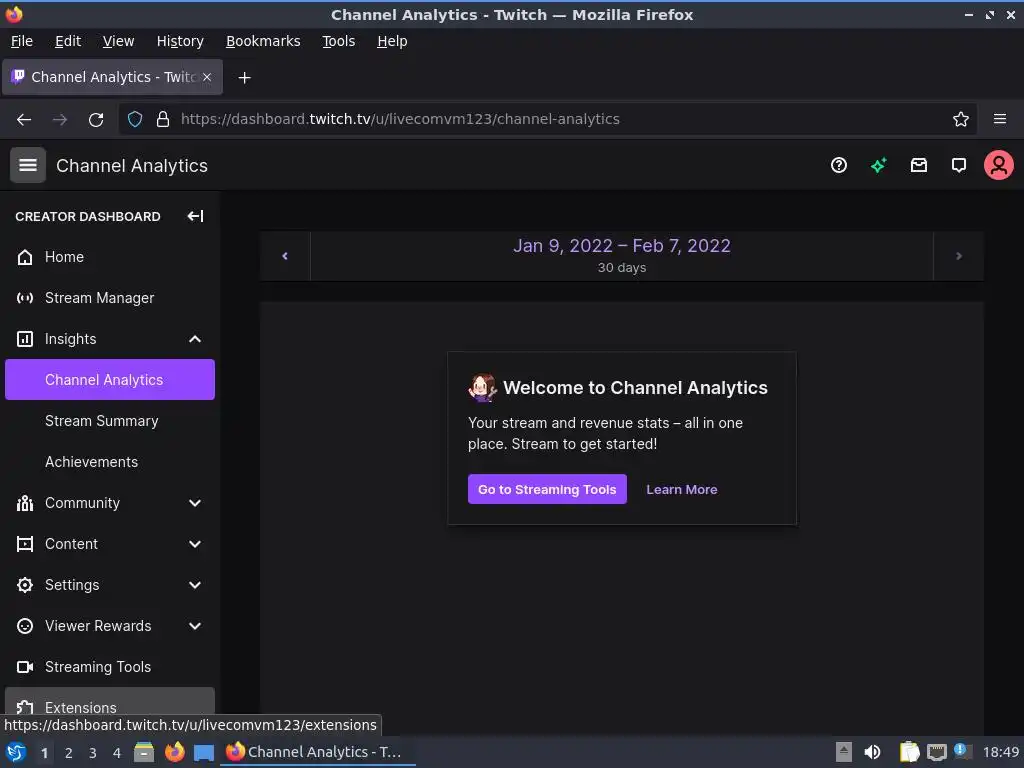Click the disabled forward arrow
Viewport: 1024px width, 768px height.
coord(60,120)
